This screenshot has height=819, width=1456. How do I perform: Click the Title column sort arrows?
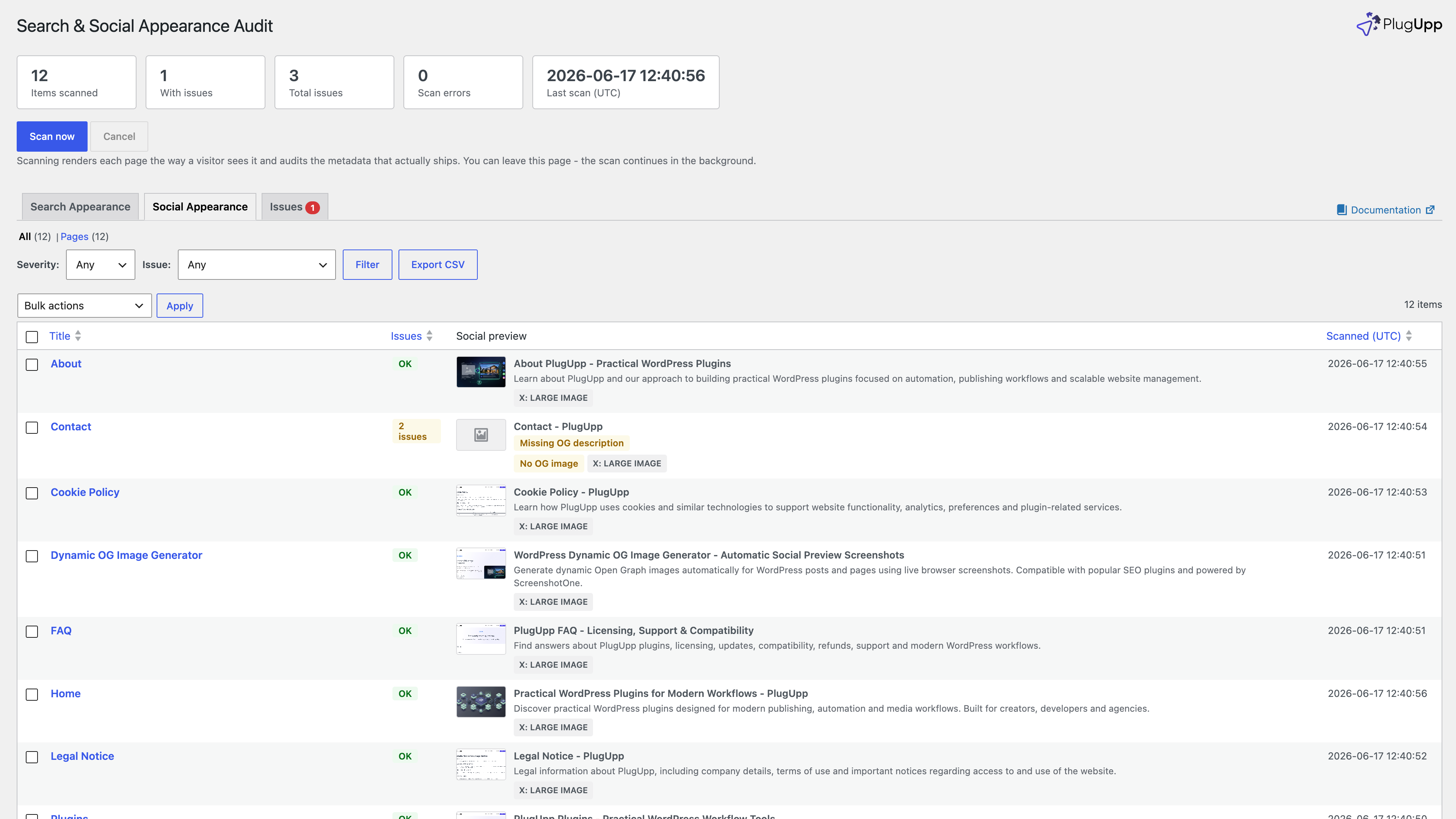coord(78,336)
